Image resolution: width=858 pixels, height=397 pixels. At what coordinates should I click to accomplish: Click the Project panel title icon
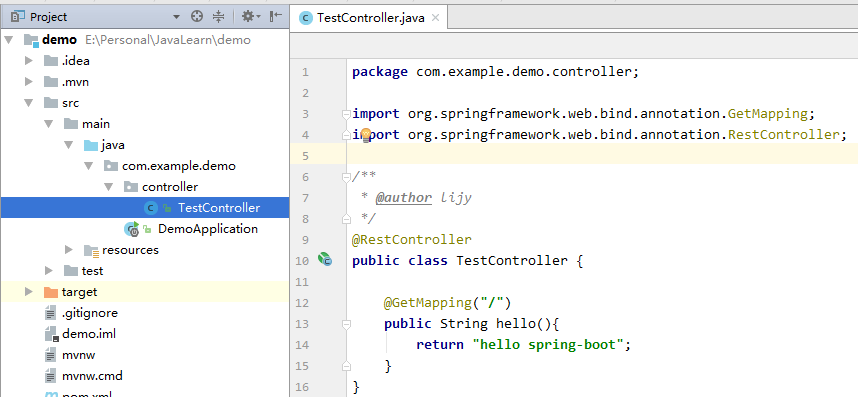point(18,17)
